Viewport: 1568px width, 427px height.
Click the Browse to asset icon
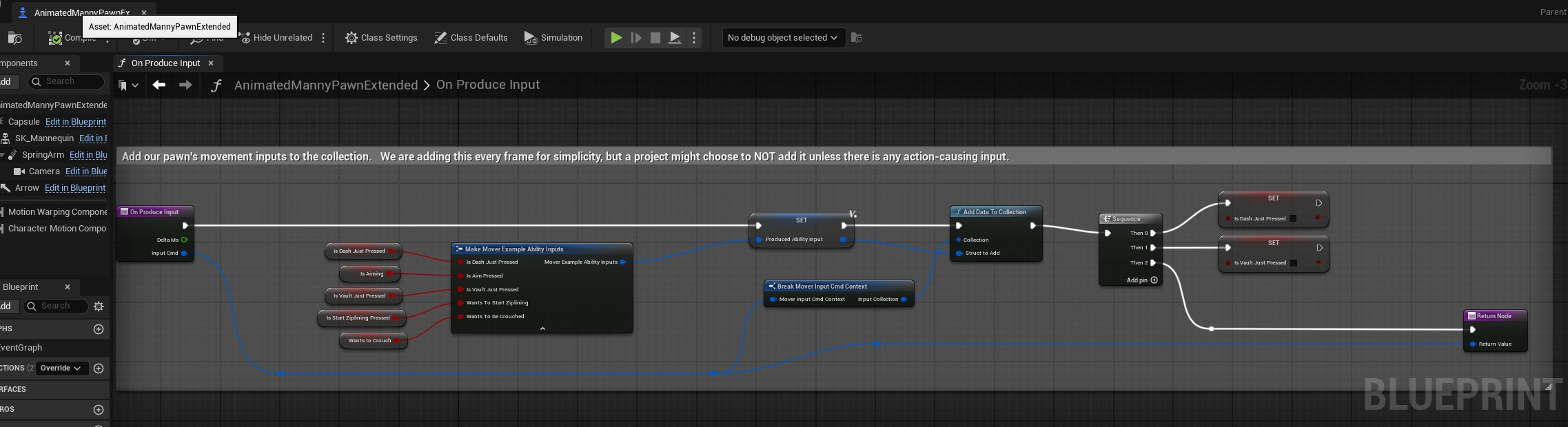tap(14, 38)
